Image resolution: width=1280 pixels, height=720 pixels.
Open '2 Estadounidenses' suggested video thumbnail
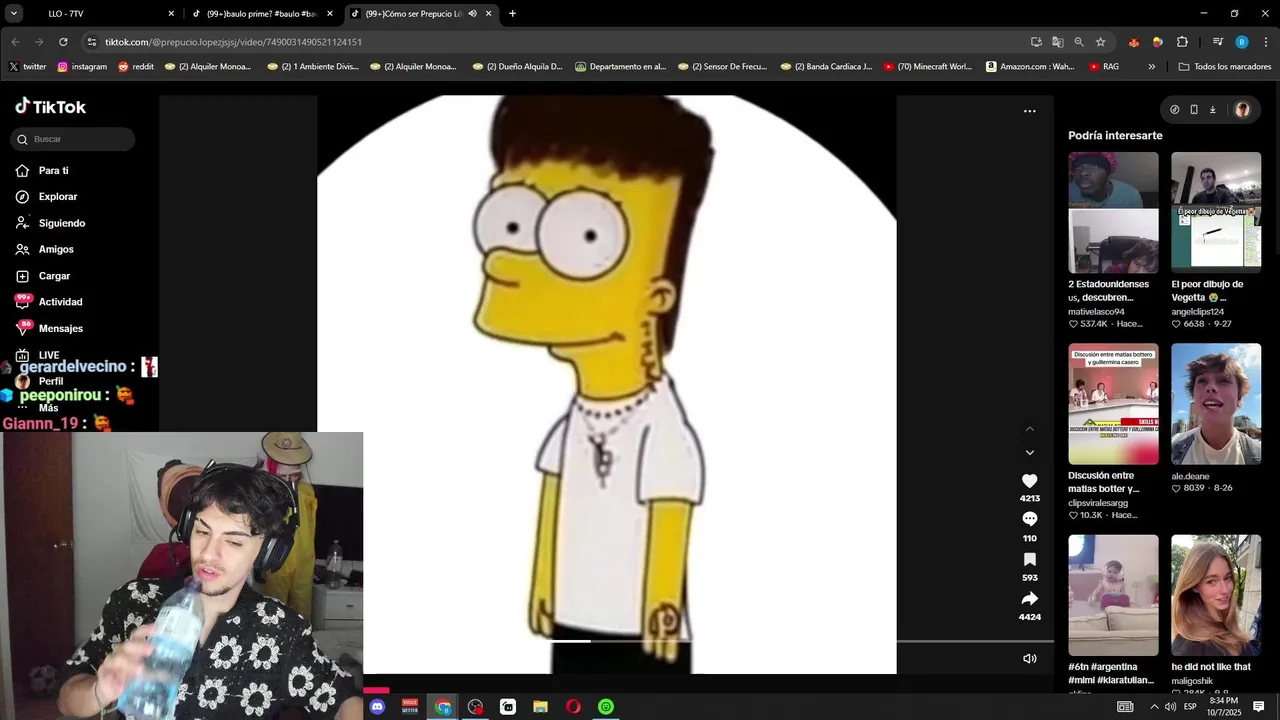[1113, 213]
